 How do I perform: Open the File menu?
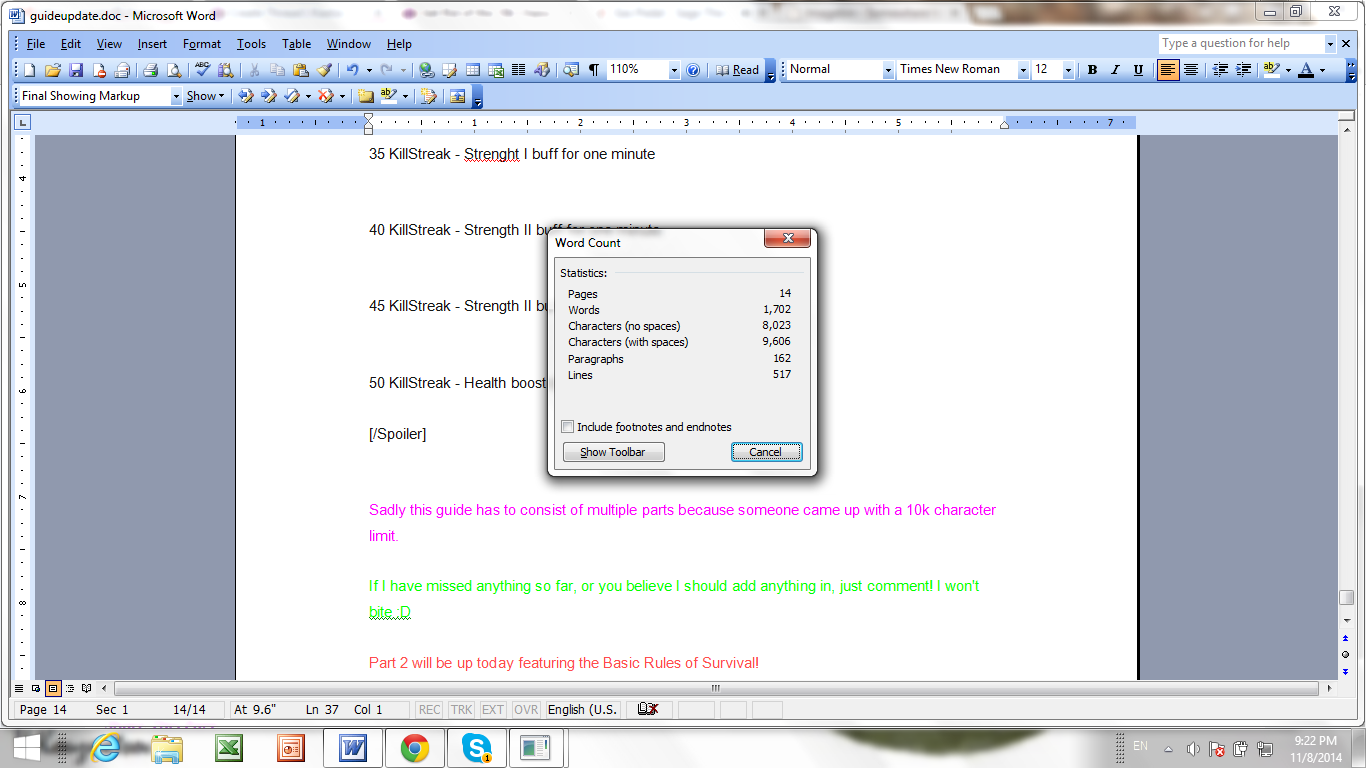point(36,44)
